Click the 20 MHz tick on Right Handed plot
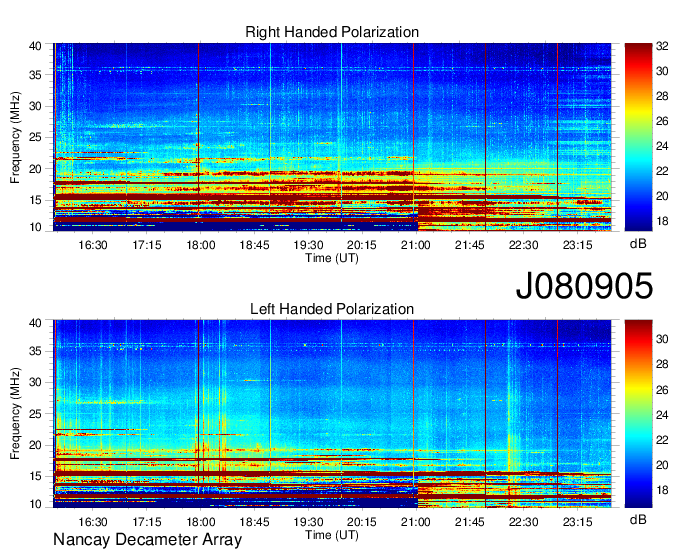This screenshot has width=680, height=552. 35,169
